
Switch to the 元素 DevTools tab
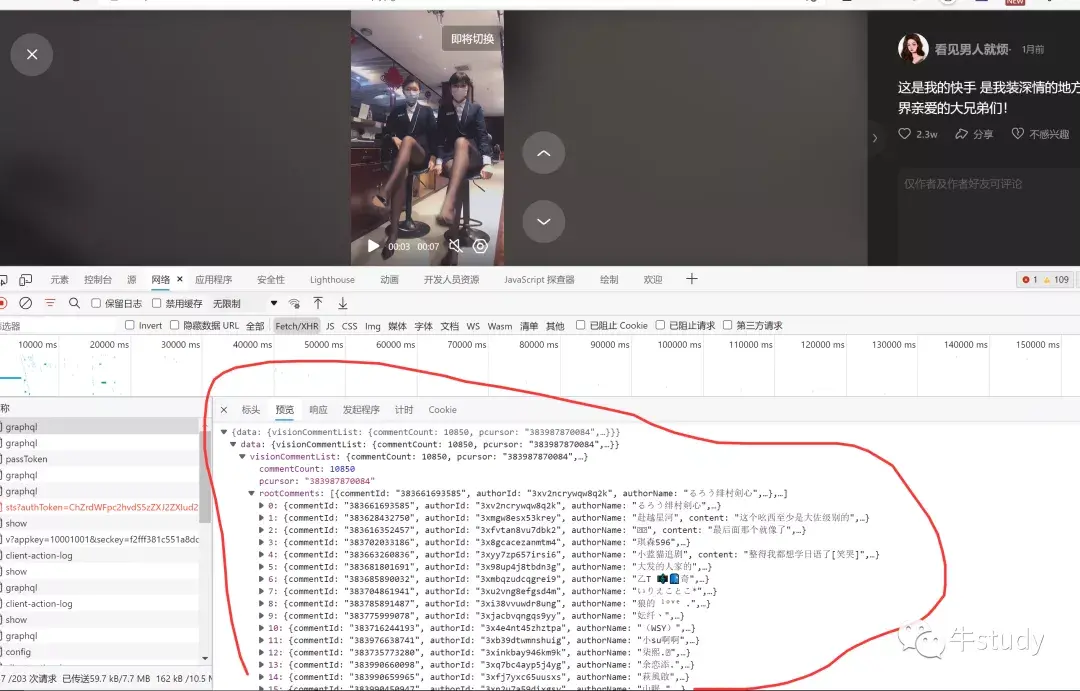pos(59,280)
